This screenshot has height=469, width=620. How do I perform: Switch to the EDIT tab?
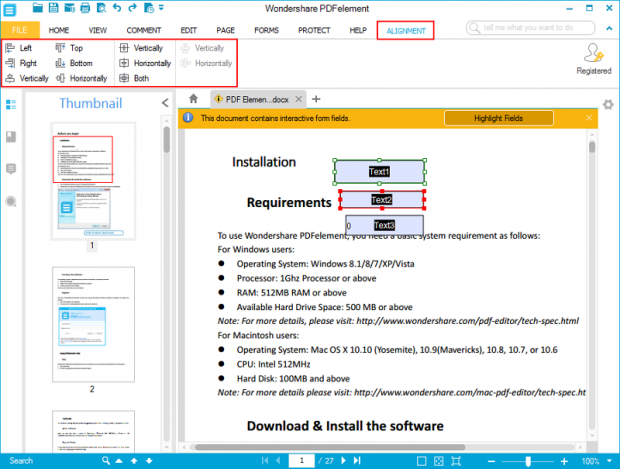coord(189,30)
